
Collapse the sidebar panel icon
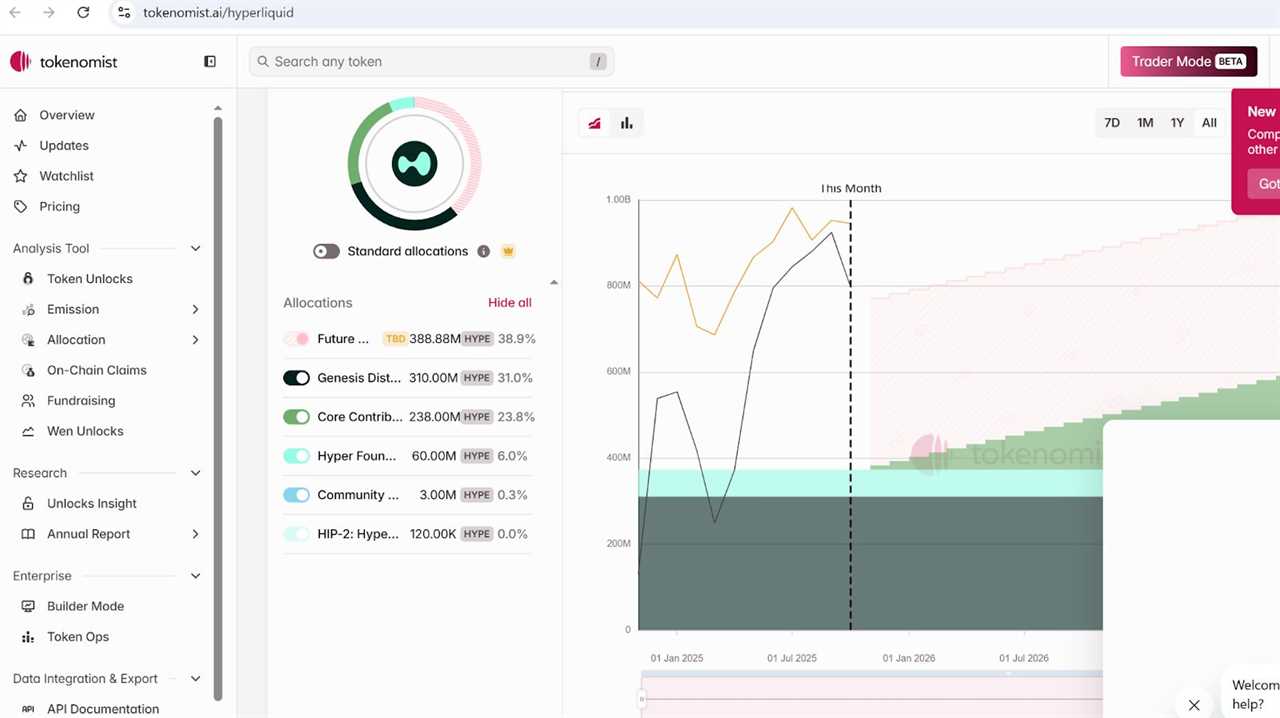pos(210,62)
